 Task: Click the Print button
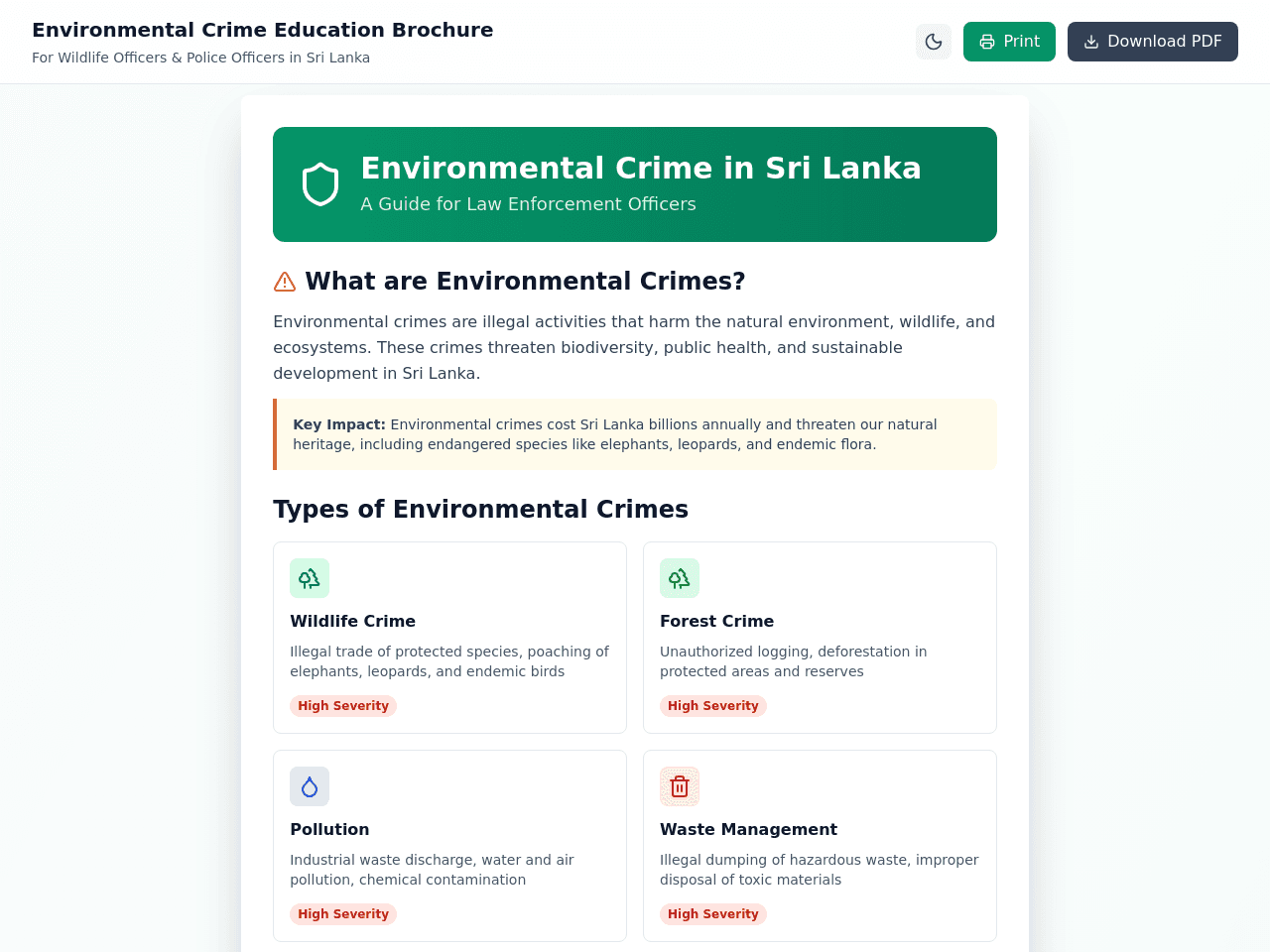tap(1009, 42)
